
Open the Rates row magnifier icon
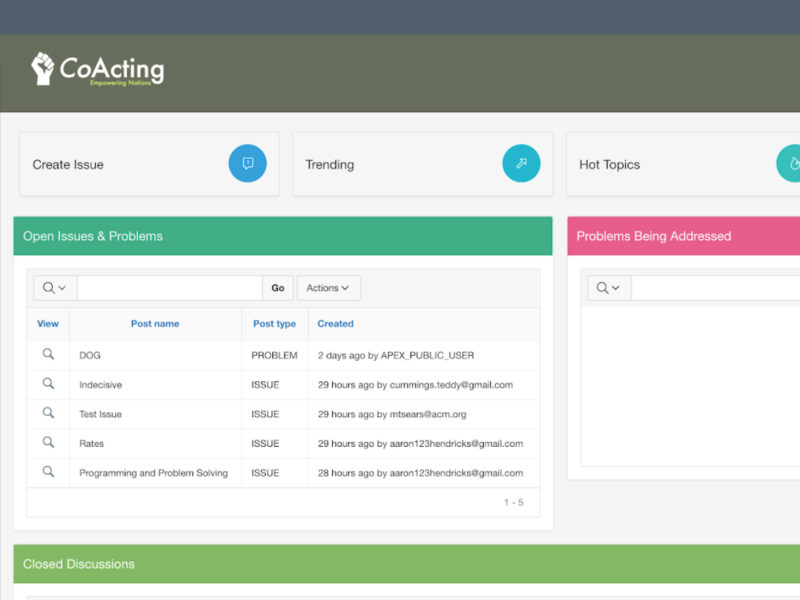[x=48, y=442]
